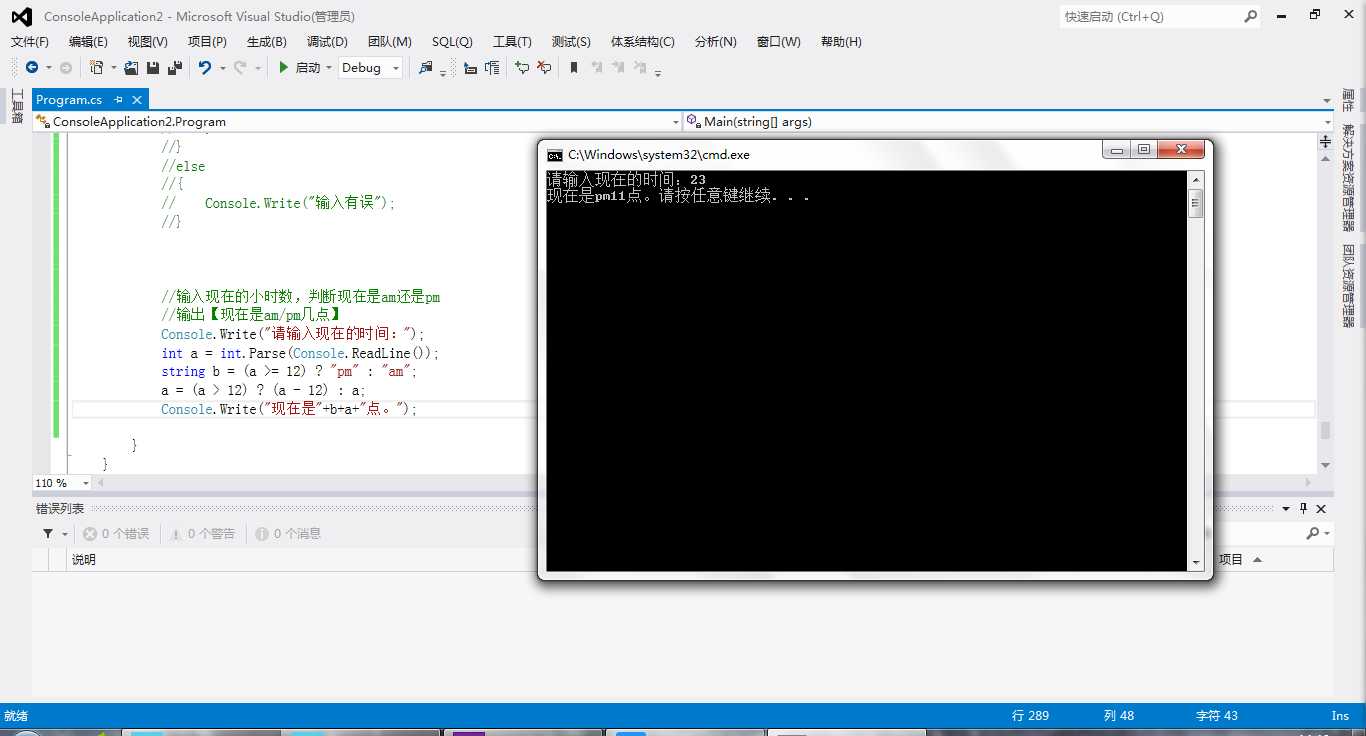Expand the Main(string[] args) member dropdown
The height and width of the screenshot is (736, 1366).
(1327, 122)
